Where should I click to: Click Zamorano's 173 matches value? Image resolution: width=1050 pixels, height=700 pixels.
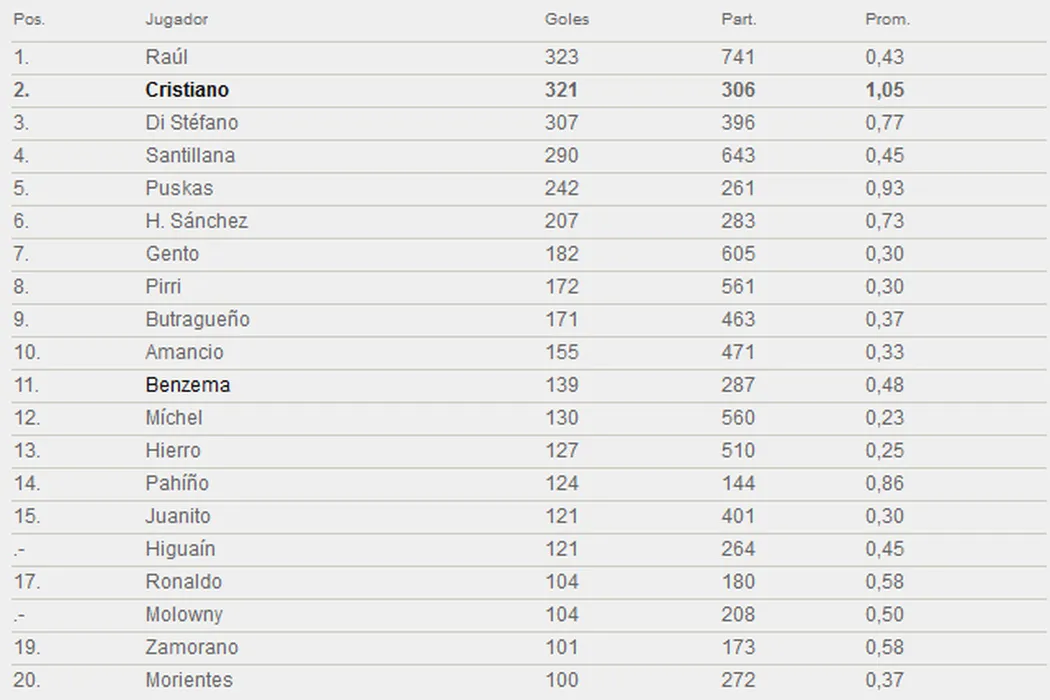738,647
